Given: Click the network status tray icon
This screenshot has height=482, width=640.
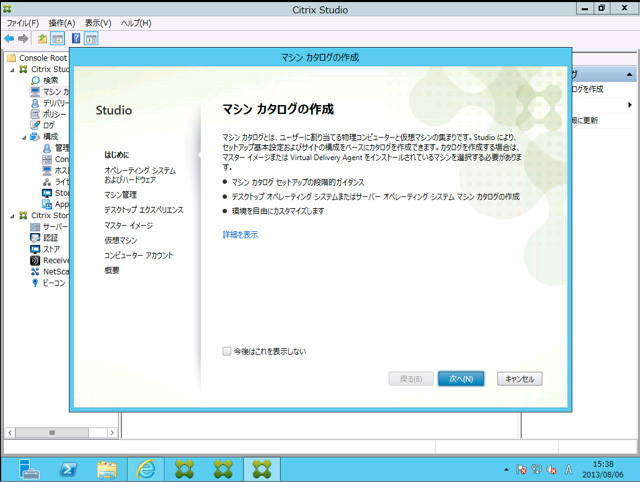Looking at the screenshot, I should coord(536,470).
